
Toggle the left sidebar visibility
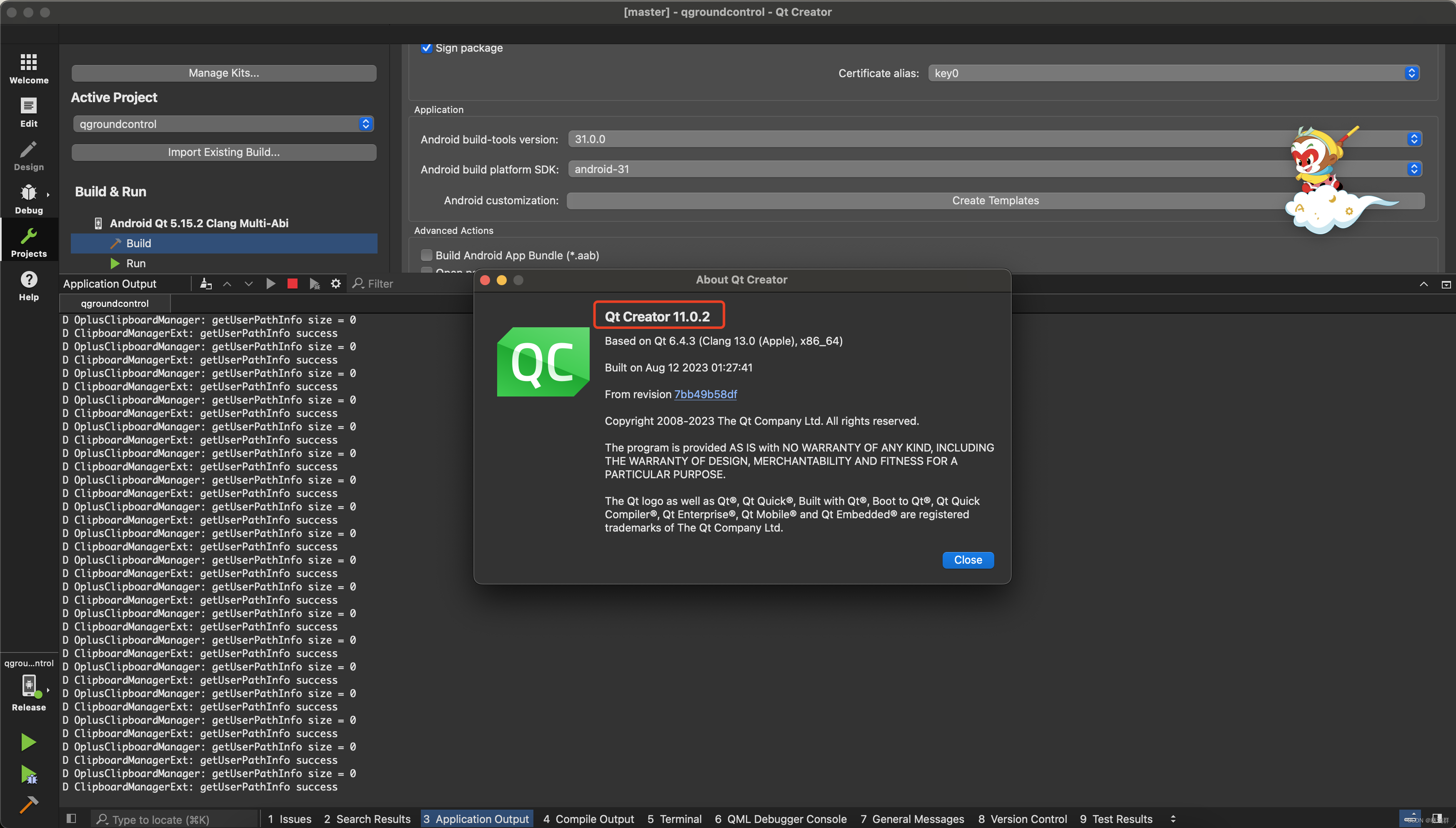(71, 818)
